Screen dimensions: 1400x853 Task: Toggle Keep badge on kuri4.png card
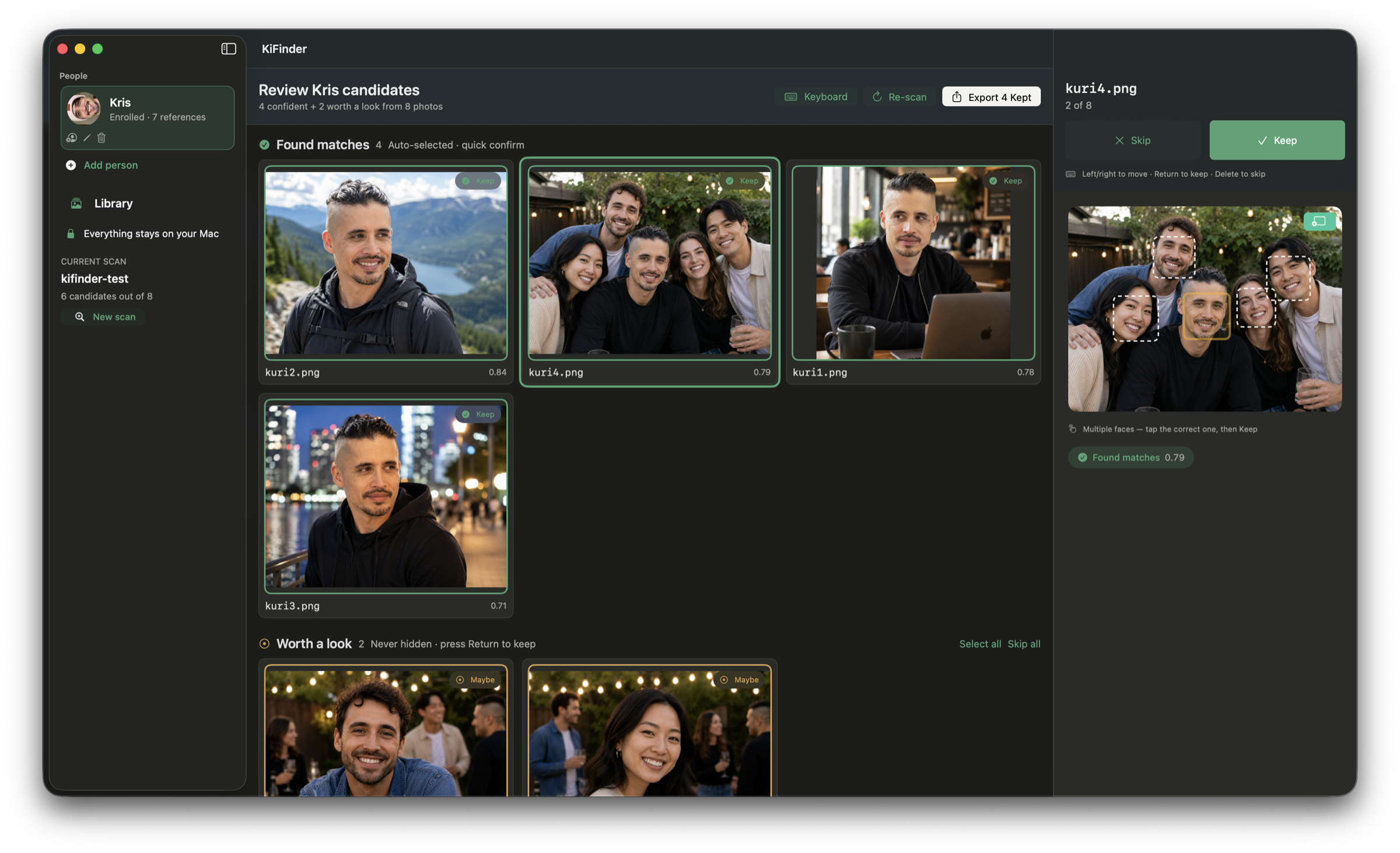pyautogui.click(x=742, y=181)
